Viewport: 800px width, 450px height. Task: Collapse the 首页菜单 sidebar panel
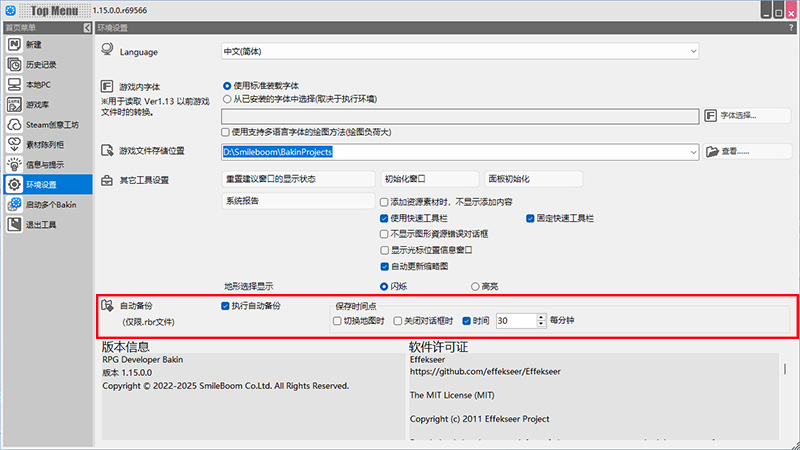click(85, 29)
